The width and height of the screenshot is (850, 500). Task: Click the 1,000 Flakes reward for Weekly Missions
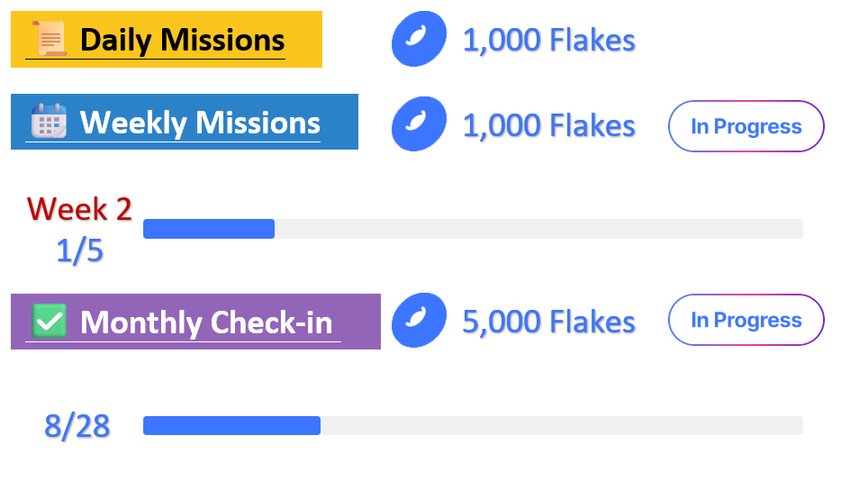[x=548, y=125]
